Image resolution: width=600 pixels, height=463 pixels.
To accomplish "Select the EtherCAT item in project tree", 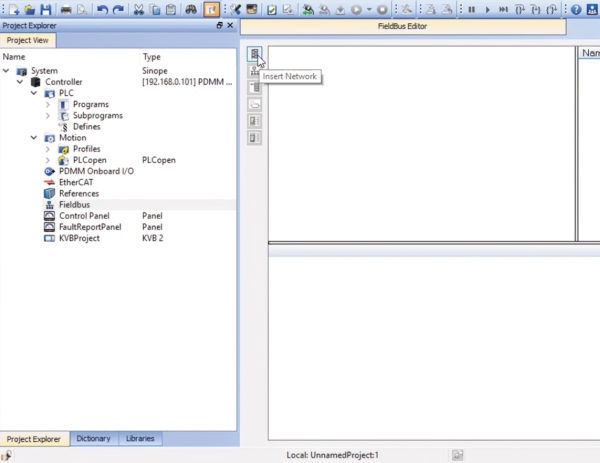I will pyautogui.click(x=76, y=183).
